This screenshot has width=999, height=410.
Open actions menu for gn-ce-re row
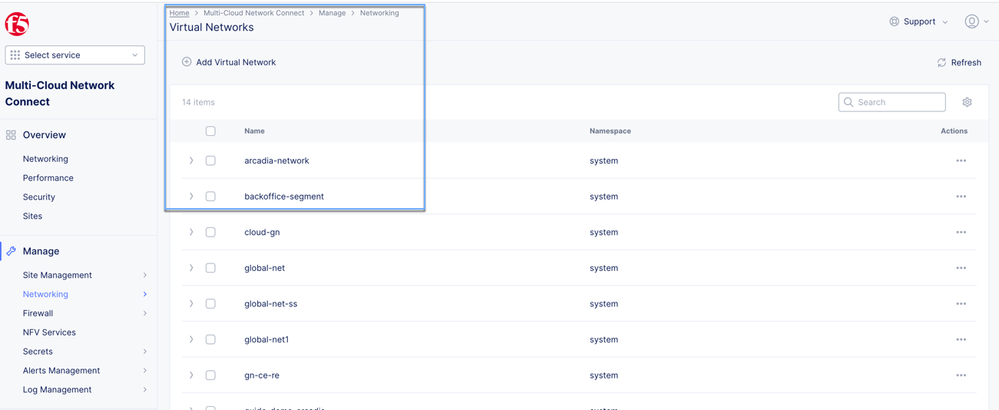(961, 375)
